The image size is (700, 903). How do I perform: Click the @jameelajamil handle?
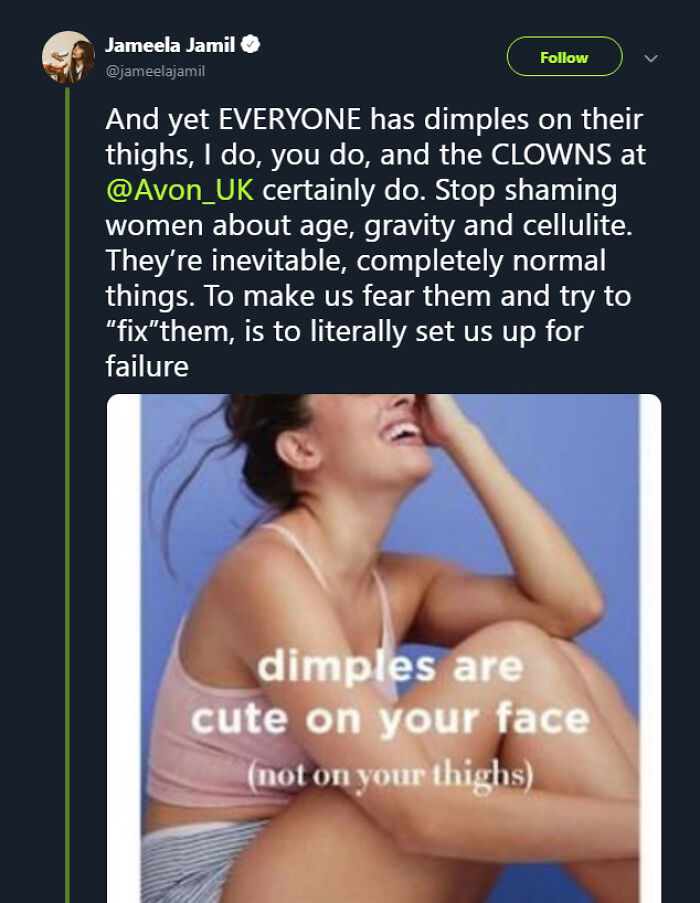156,70
